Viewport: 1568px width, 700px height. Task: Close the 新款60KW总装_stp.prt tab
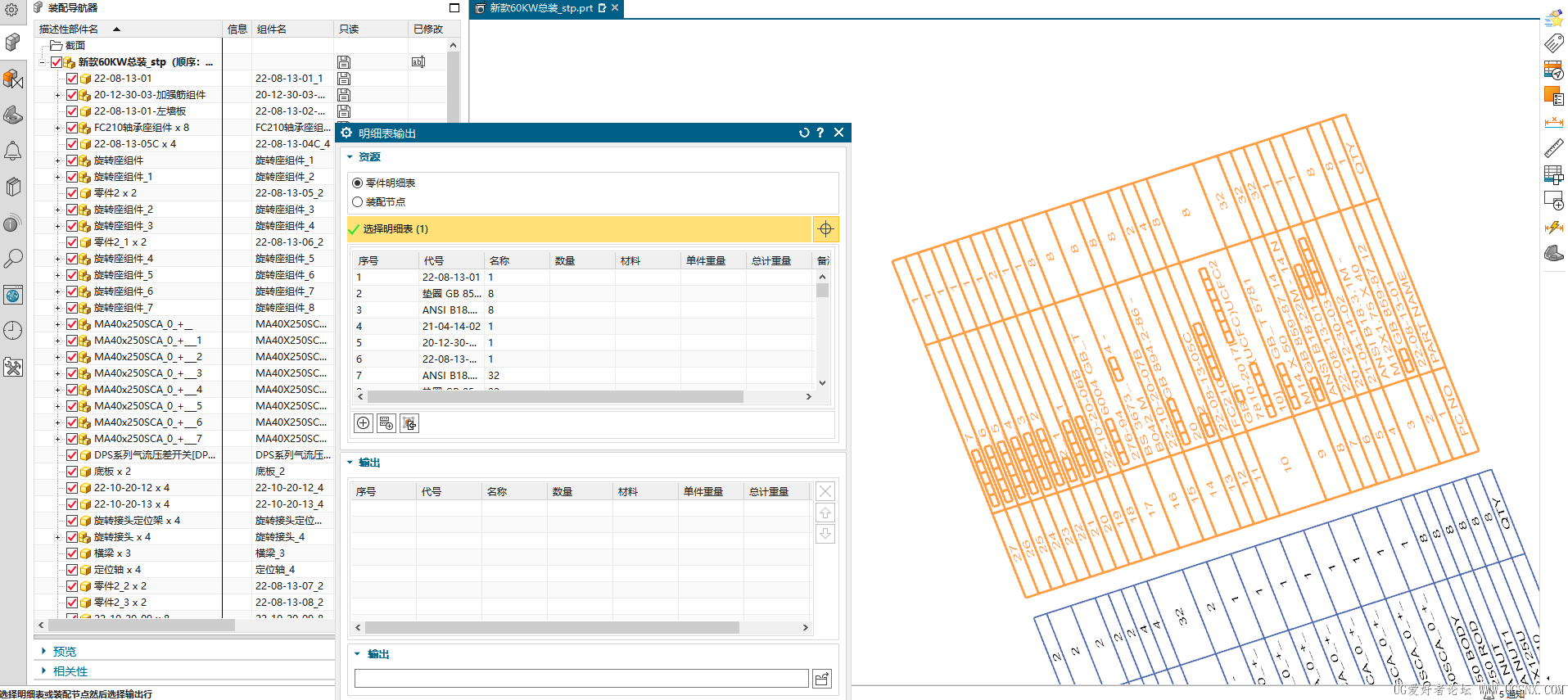pos(615,7)
